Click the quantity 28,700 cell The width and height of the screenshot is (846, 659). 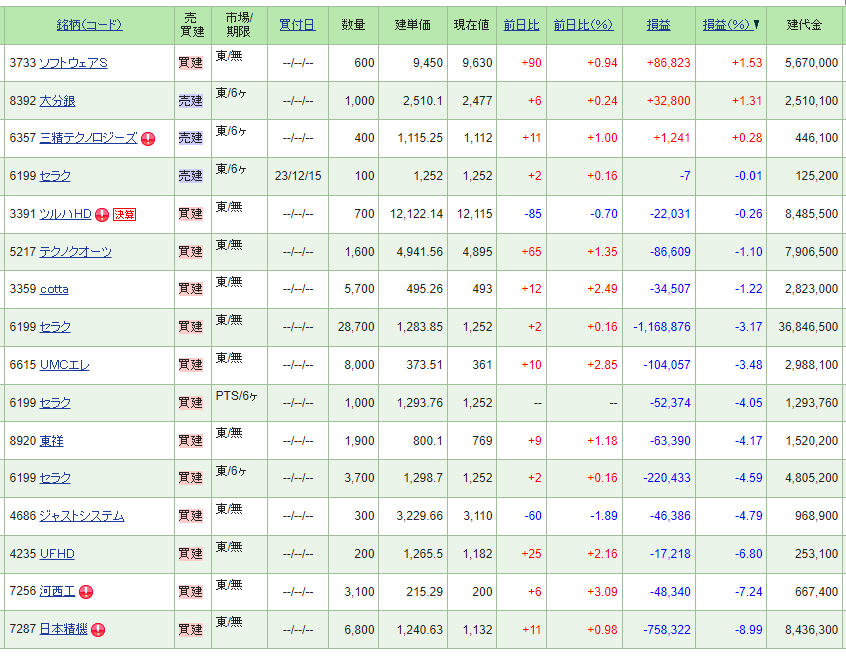pyautogui.click(x=356, y=327)
